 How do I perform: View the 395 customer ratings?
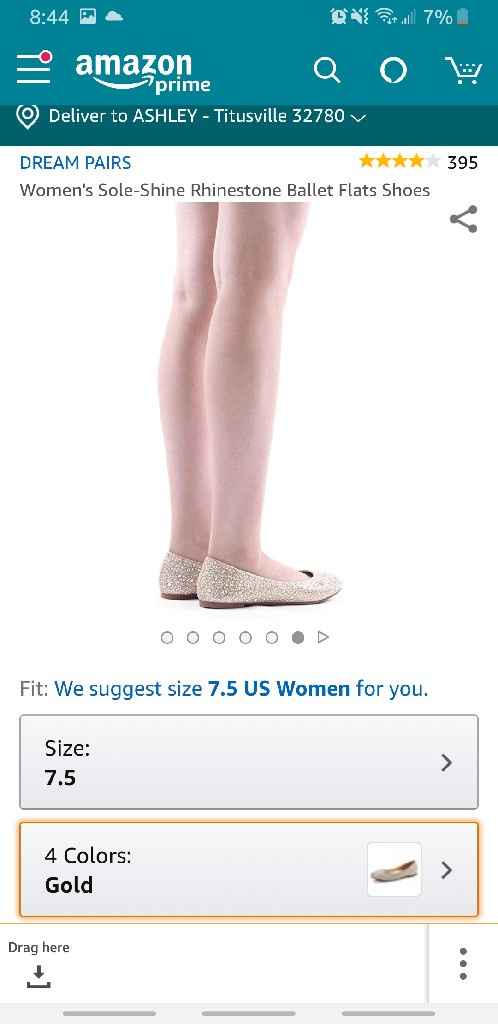[463, 162]
